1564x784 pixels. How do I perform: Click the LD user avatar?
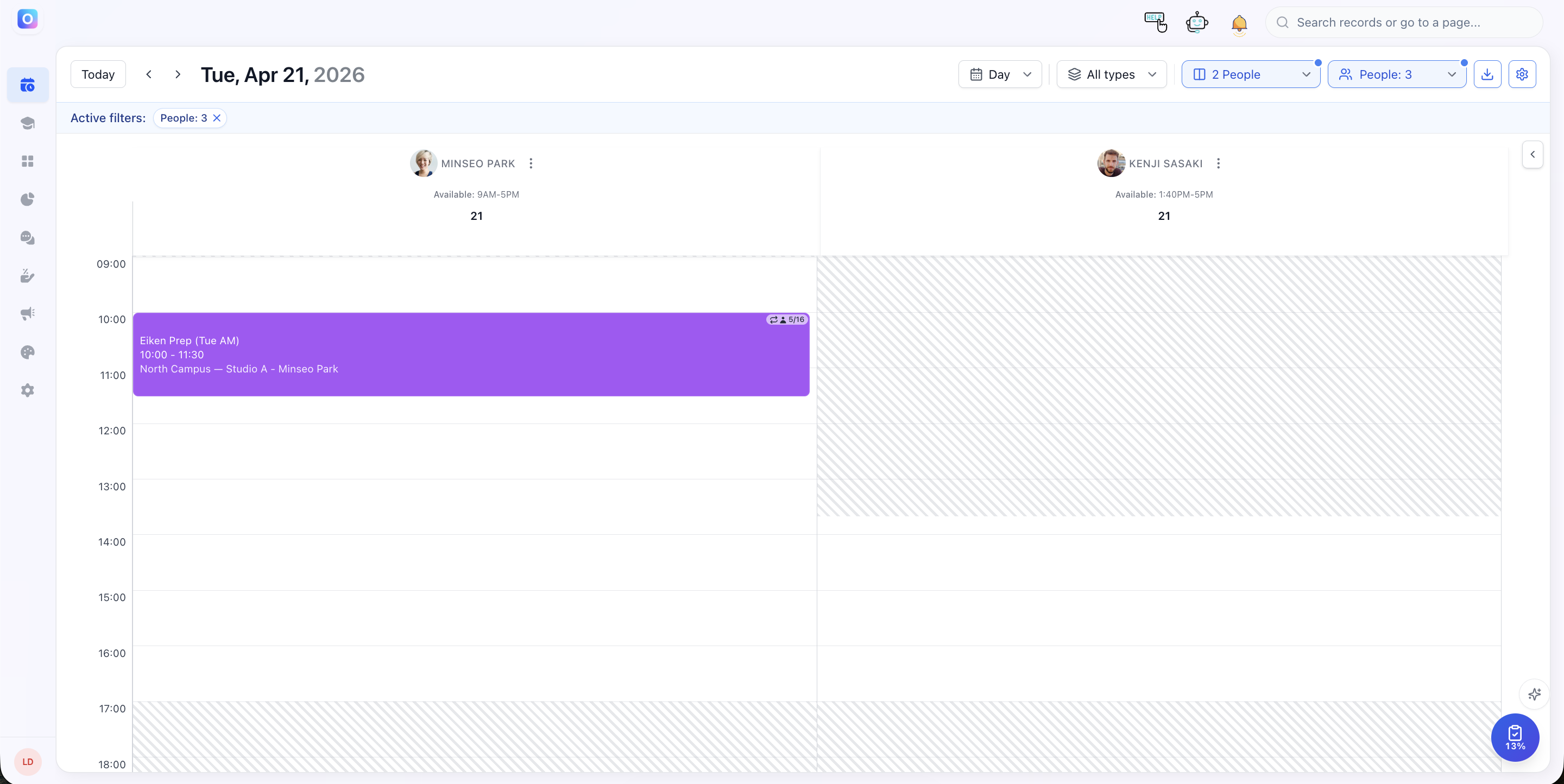coord(28,762)
